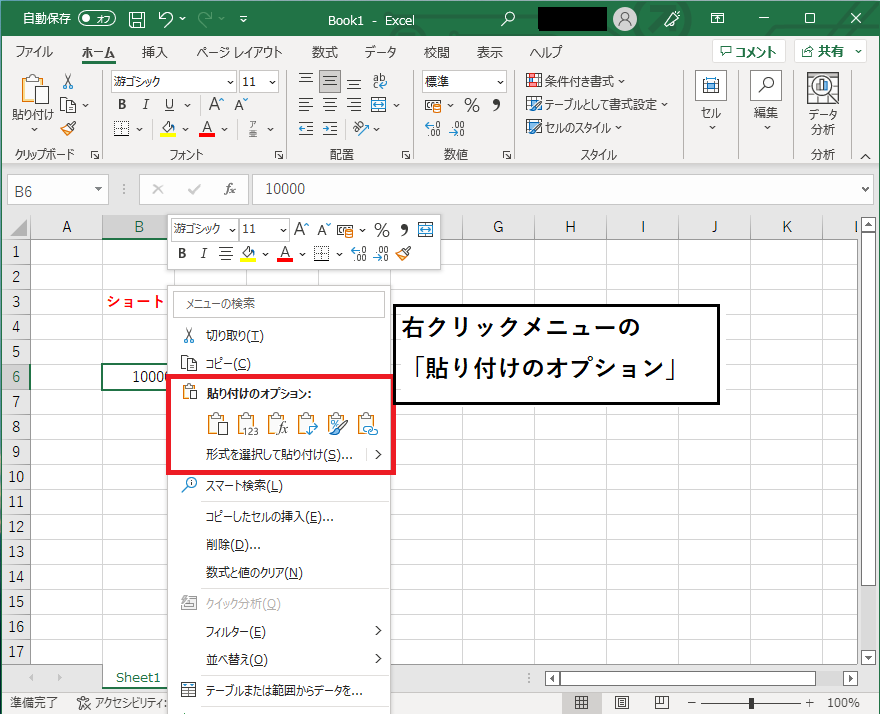
Task: Paste Formatting option in context menu
Action: (337, 424)
